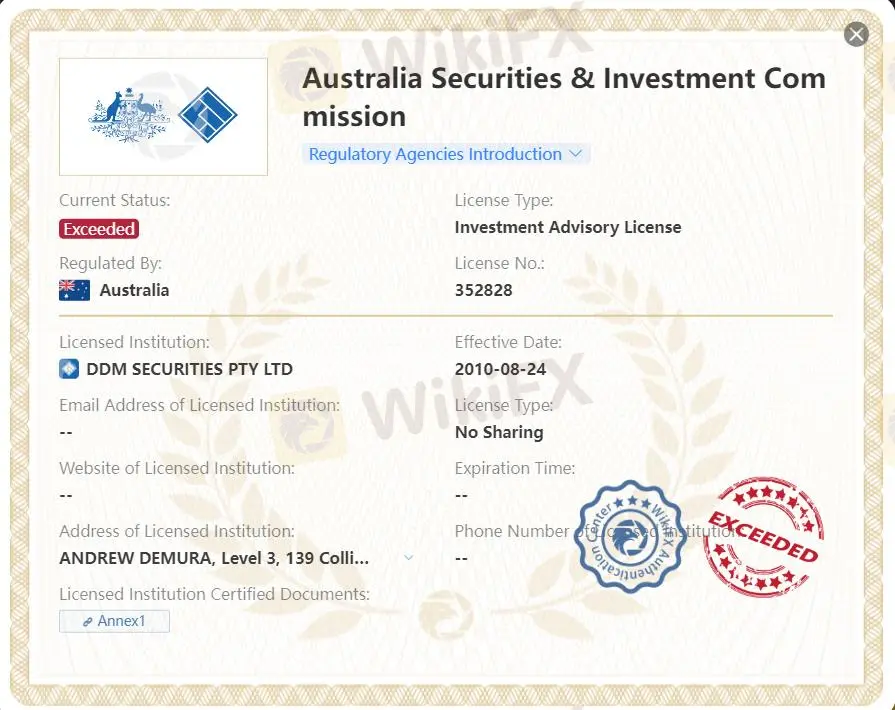Click the No Sharing license type
Screen dimensions: 895x710
[x=499, y=432]
